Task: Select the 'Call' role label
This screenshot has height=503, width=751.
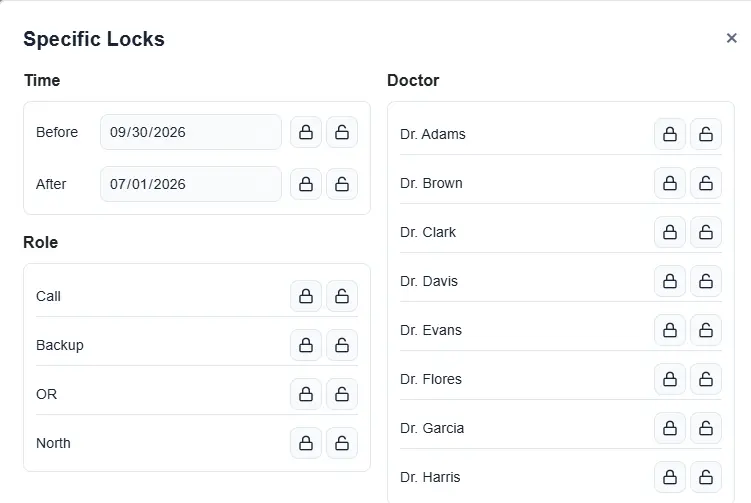Action: pyautogui.click(x=48, y=296)
